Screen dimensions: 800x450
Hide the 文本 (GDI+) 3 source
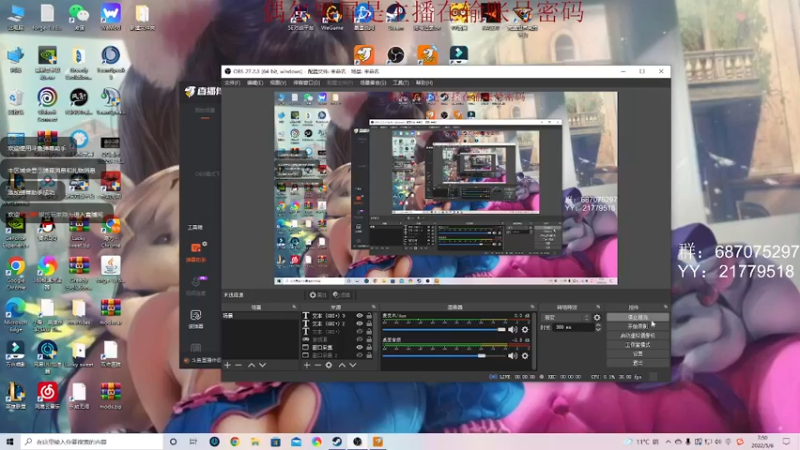[x=360, y=316]
